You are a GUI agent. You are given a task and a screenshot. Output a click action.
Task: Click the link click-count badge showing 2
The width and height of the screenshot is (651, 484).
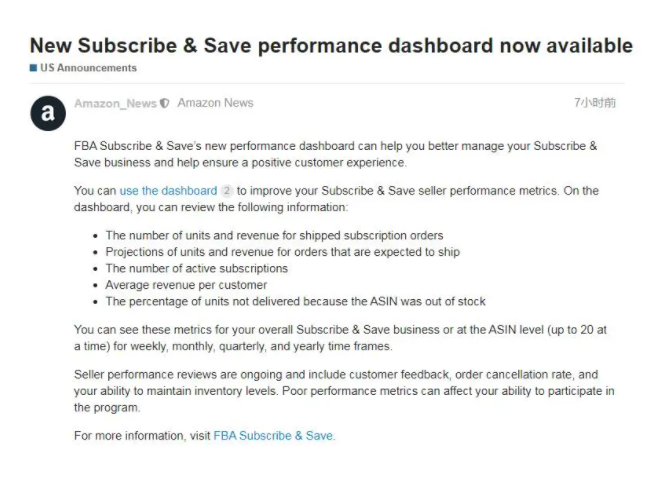226,191
